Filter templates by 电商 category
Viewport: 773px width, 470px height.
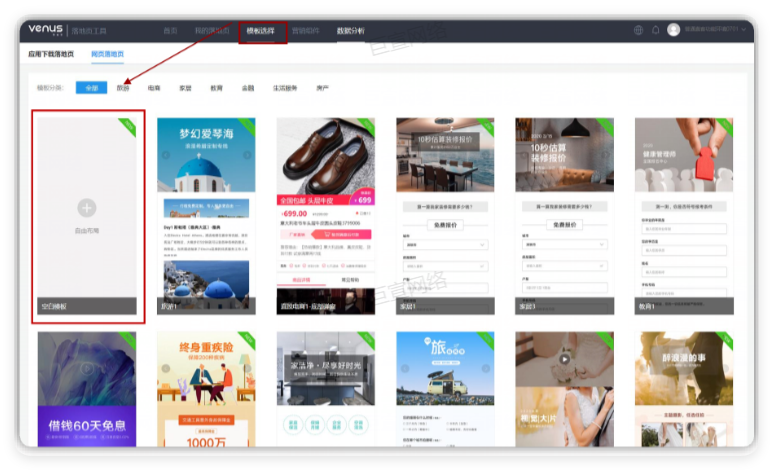coord(154,88)
